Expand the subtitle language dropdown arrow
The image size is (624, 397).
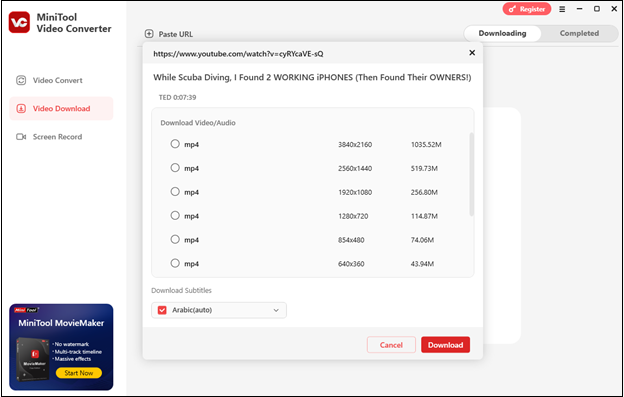point(276,310)
